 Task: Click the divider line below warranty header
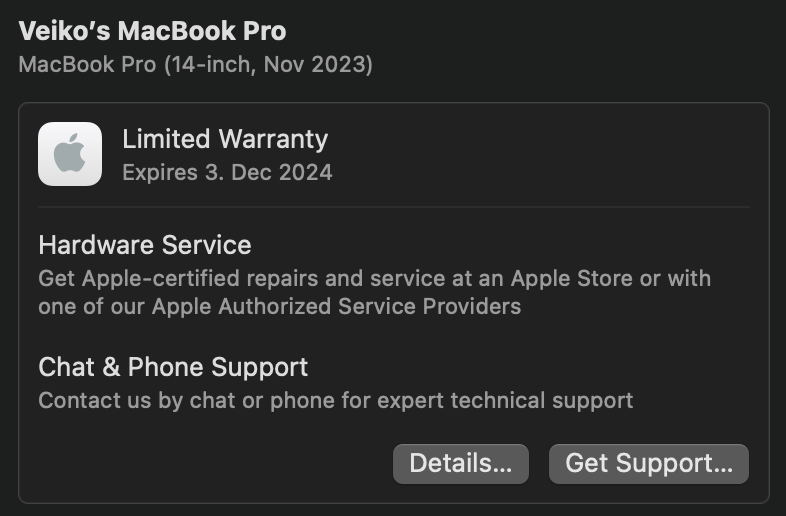pyautogui.click(x=394, y=207)
